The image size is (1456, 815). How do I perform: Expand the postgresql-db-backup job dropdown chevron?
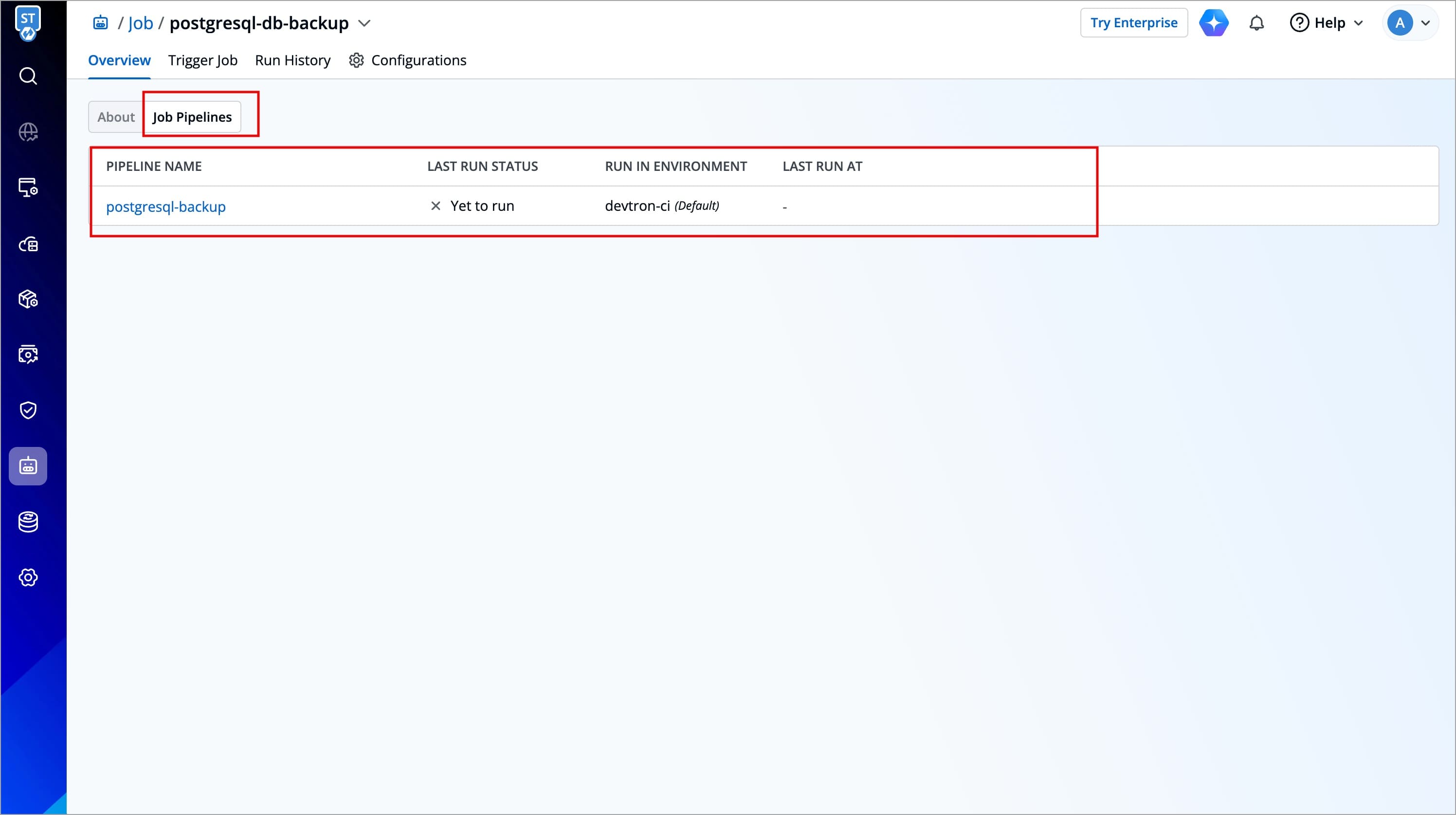click(x=364, y=23)
